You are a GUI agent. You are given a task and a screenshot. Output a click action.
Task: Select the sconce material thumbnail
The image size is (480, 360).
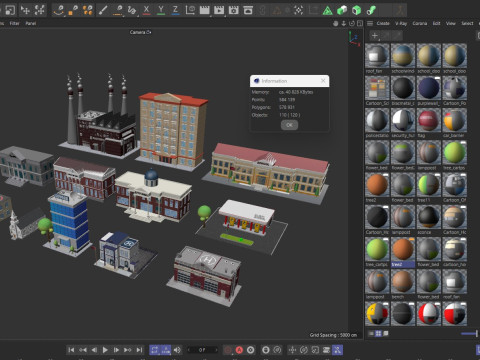tap(429, 217)
